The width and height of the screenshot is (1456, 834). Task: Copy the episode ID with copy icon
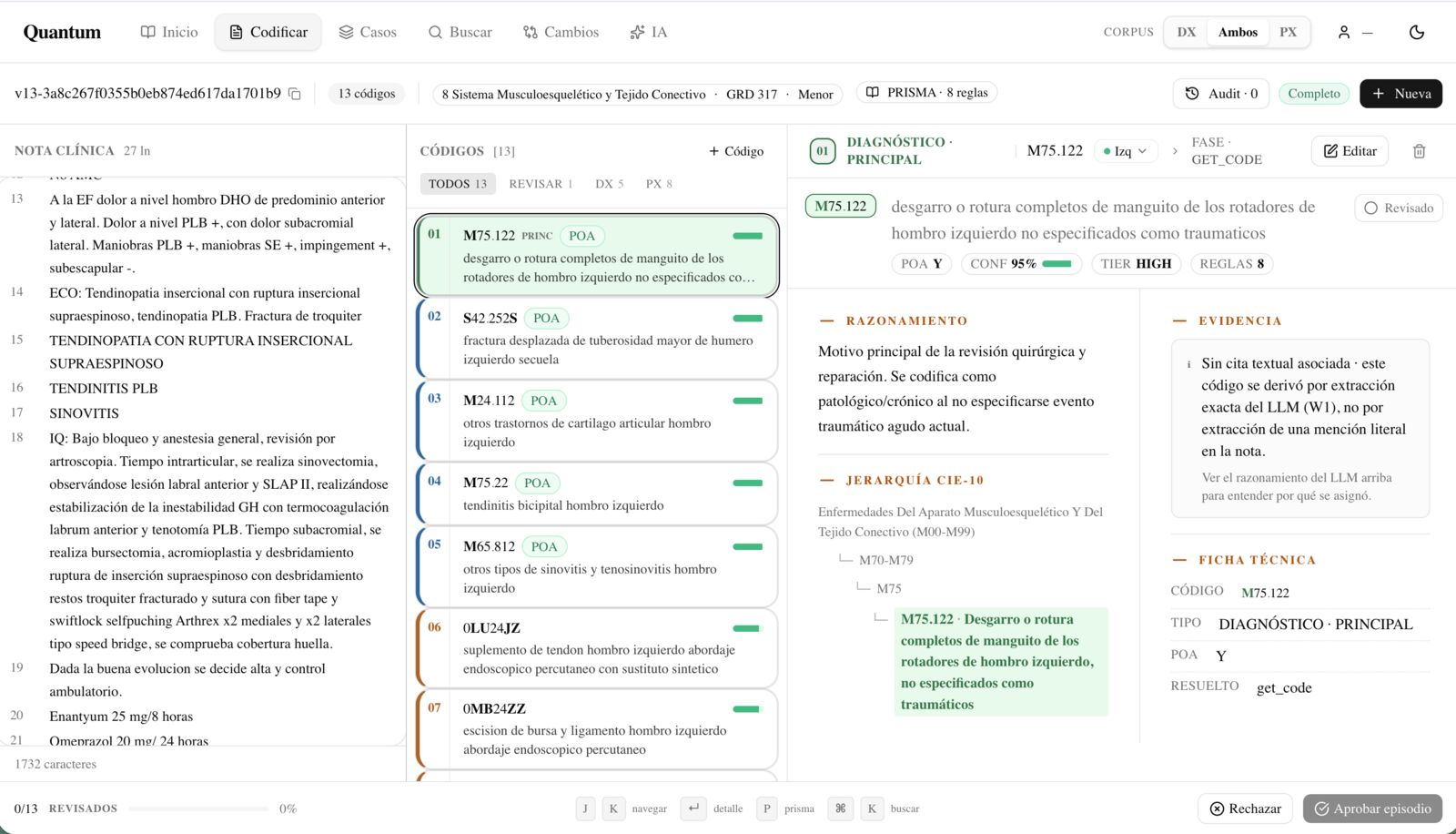point(293,93)
